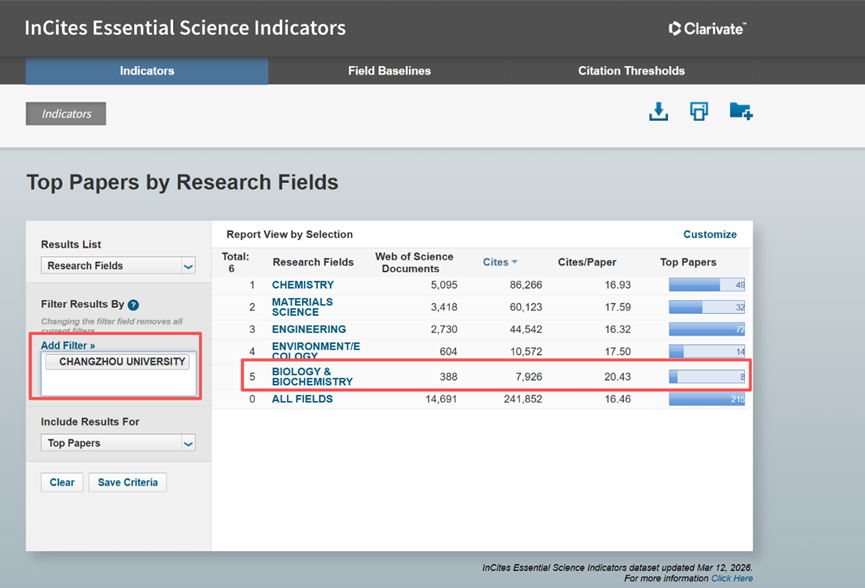
Task: Click the Clarivate logo
Action: click(707, 29)
